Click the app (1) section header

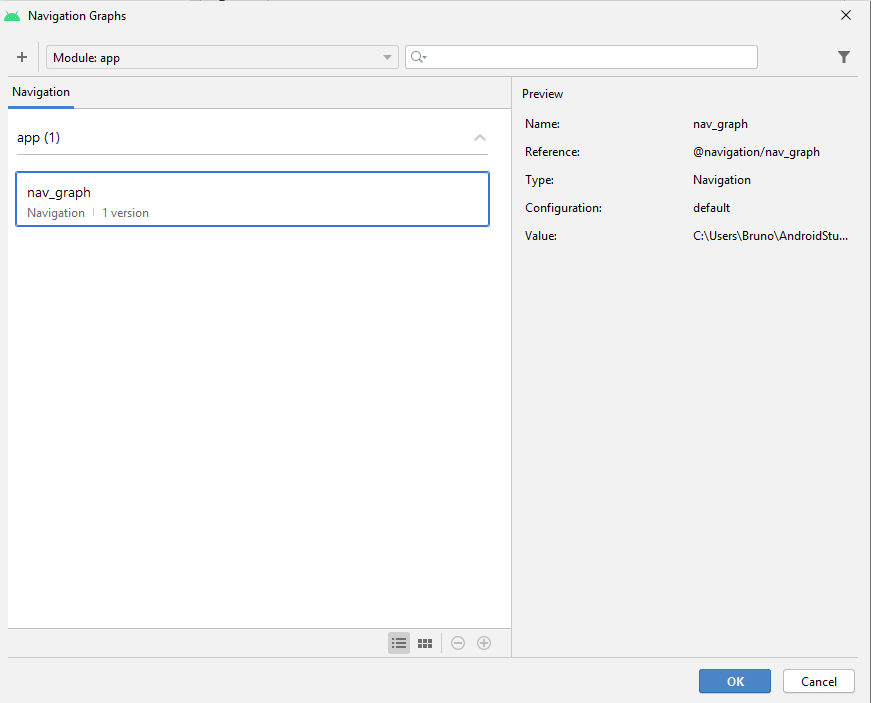39,138
